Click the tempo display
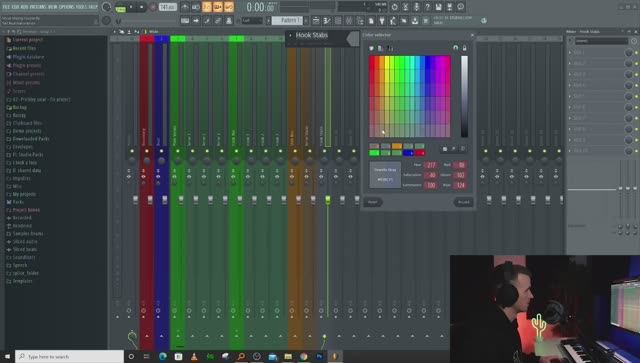Viewport: 640px width, 363px height. pos(168,7)
